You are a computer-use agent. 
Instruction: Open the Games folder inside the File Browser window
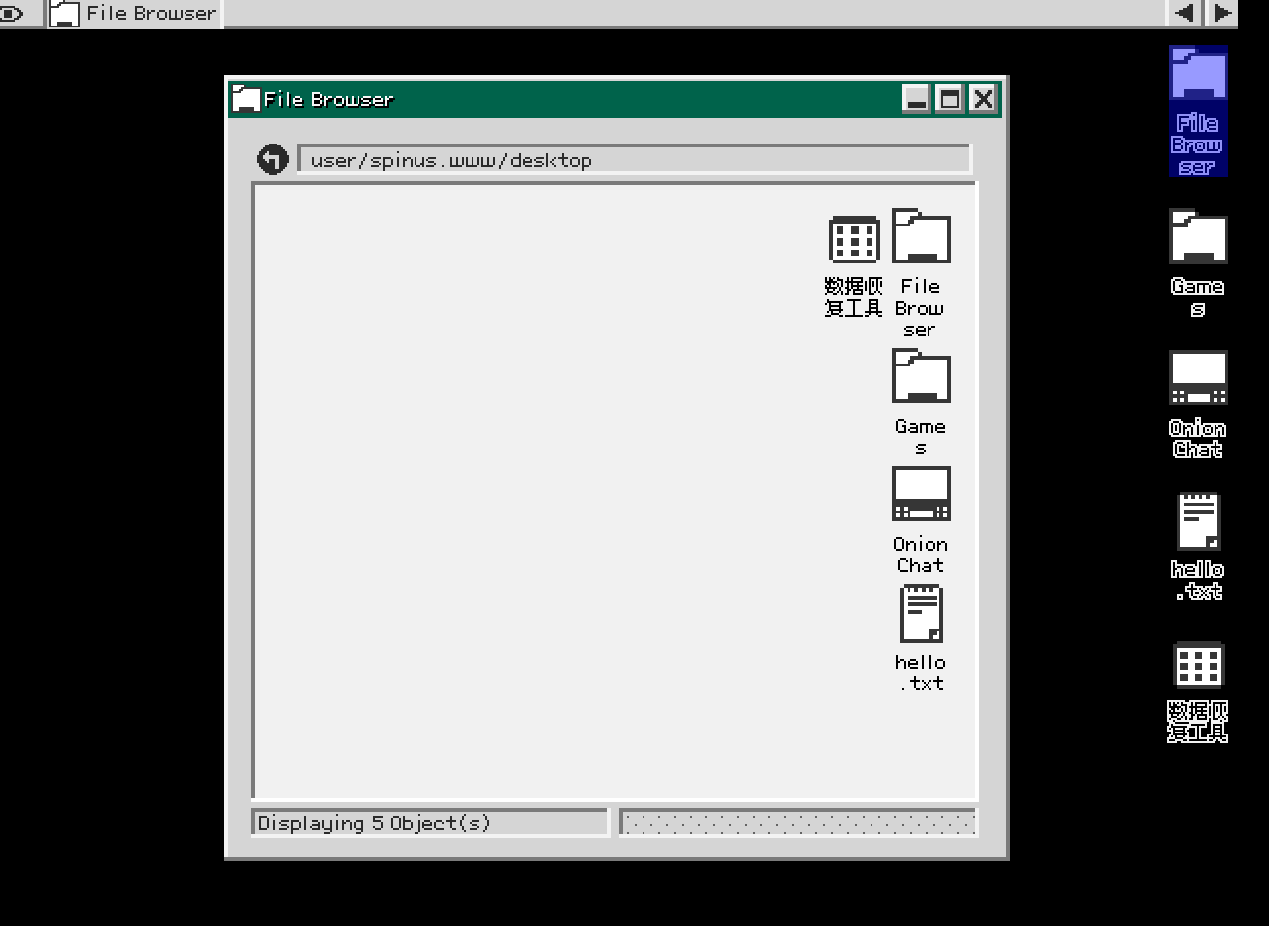(921, 377)
